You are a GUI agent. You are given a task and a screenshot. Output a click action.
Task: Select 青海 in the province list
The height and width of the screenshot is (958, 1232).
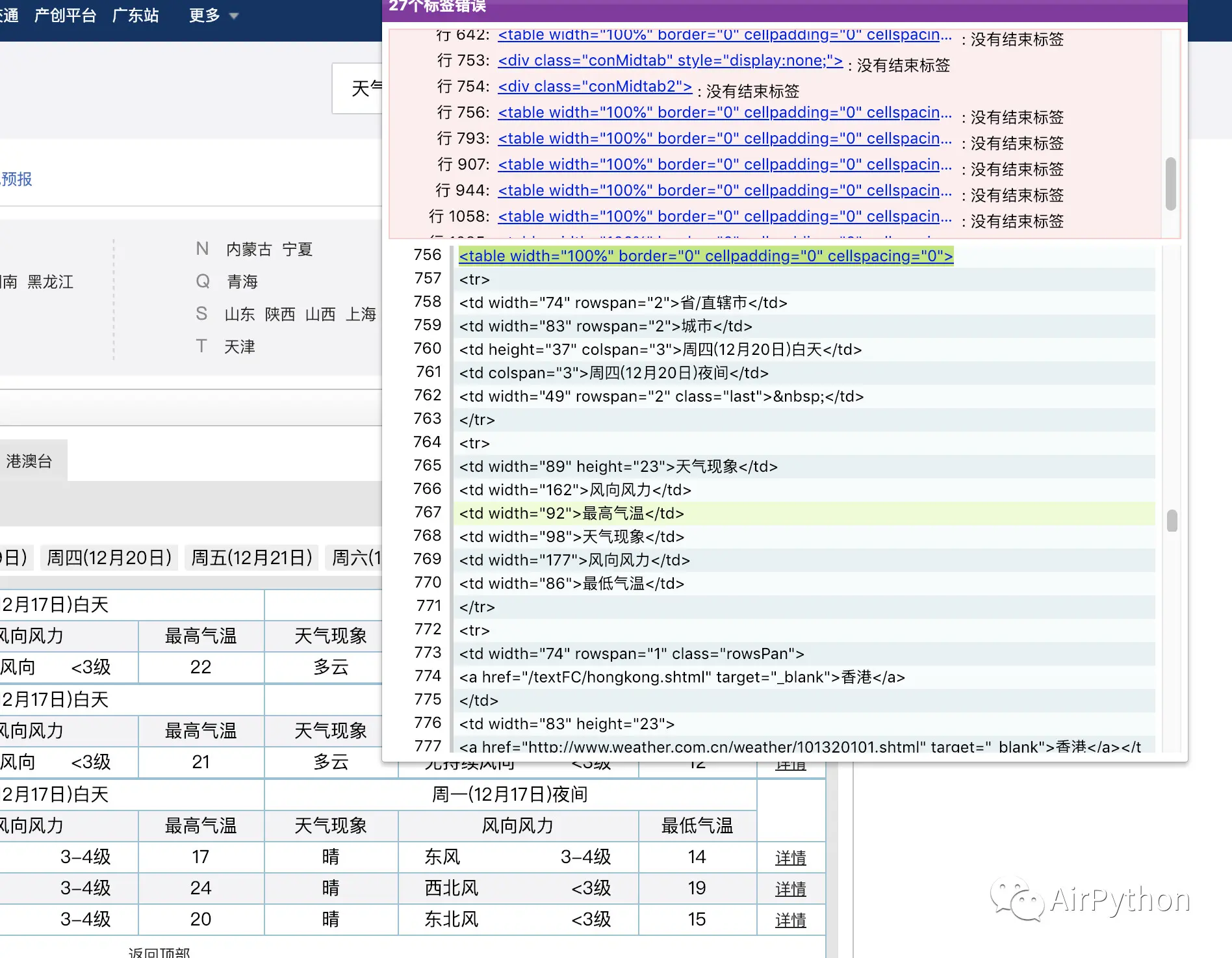(x=242, y=282)
